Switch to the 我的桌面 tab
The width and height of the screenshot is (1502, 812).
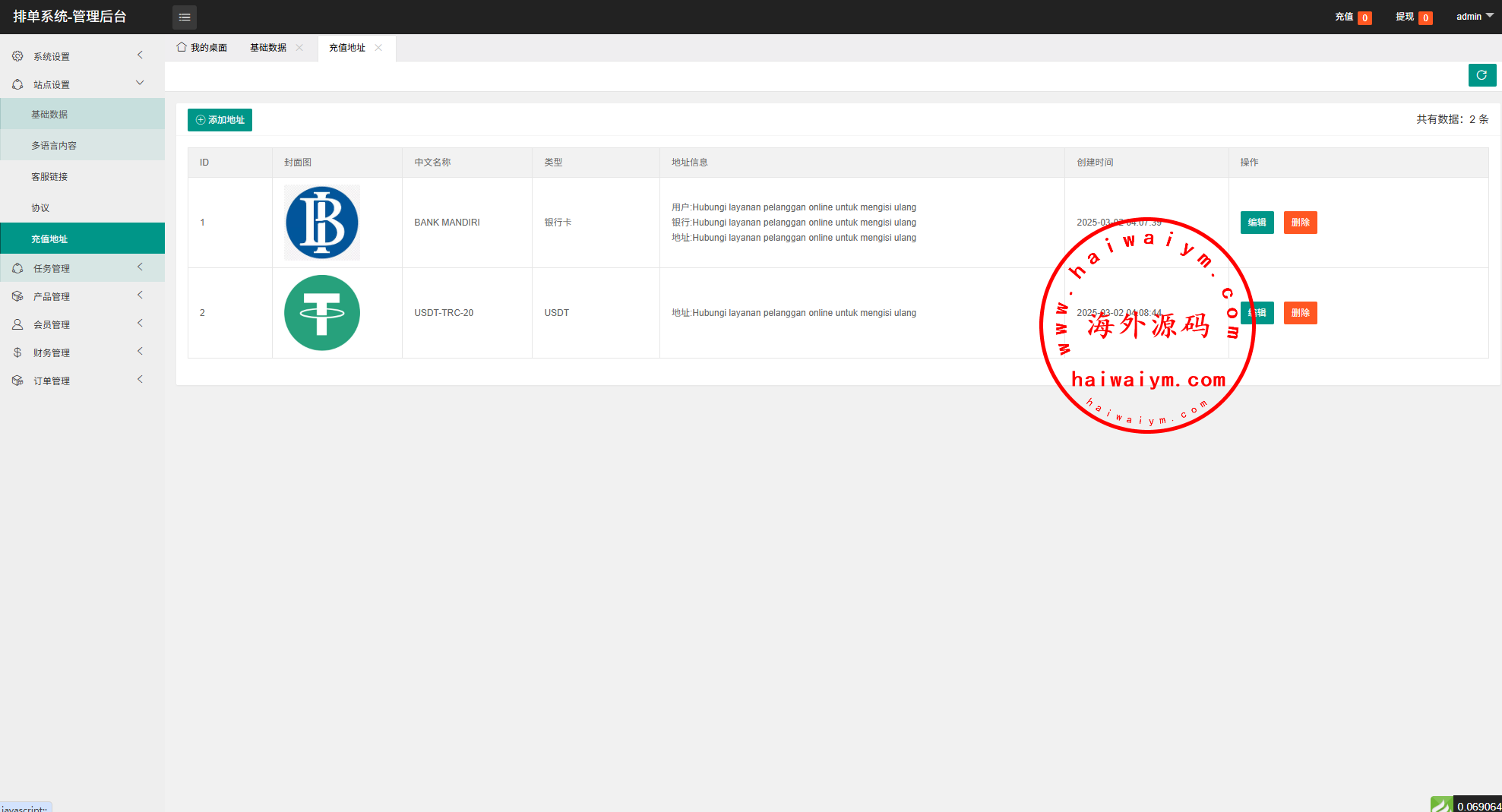click(x=202, y=48)
